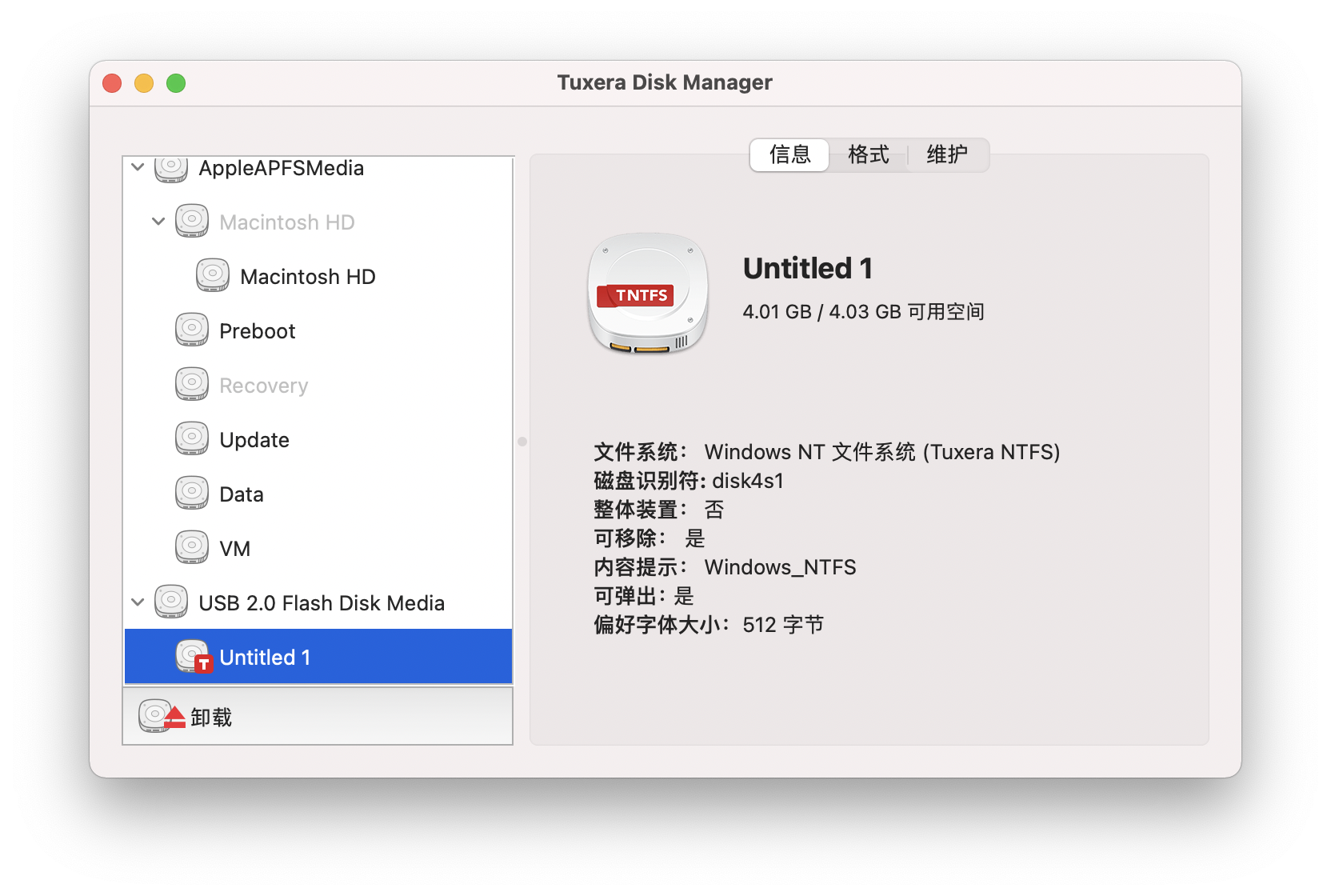The height and width of the screenshot is (896, 1331).
Task: Click the large TNTFS drive icon
Action: (x=648, y=294)
